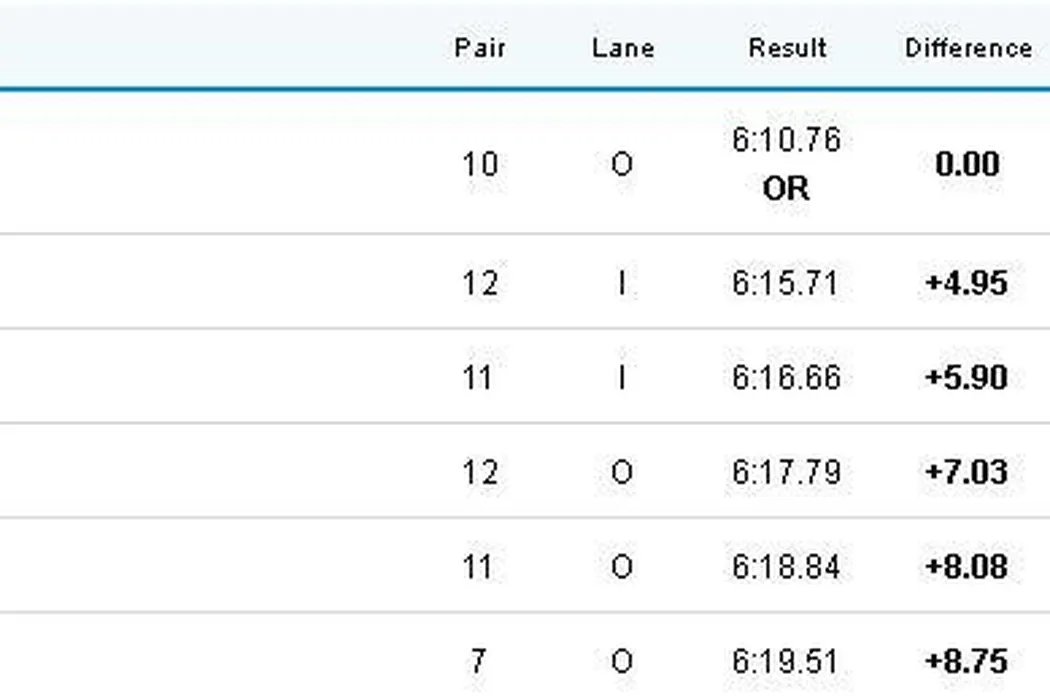Click the 6:17.79 result cell

(x=786, y=472)
